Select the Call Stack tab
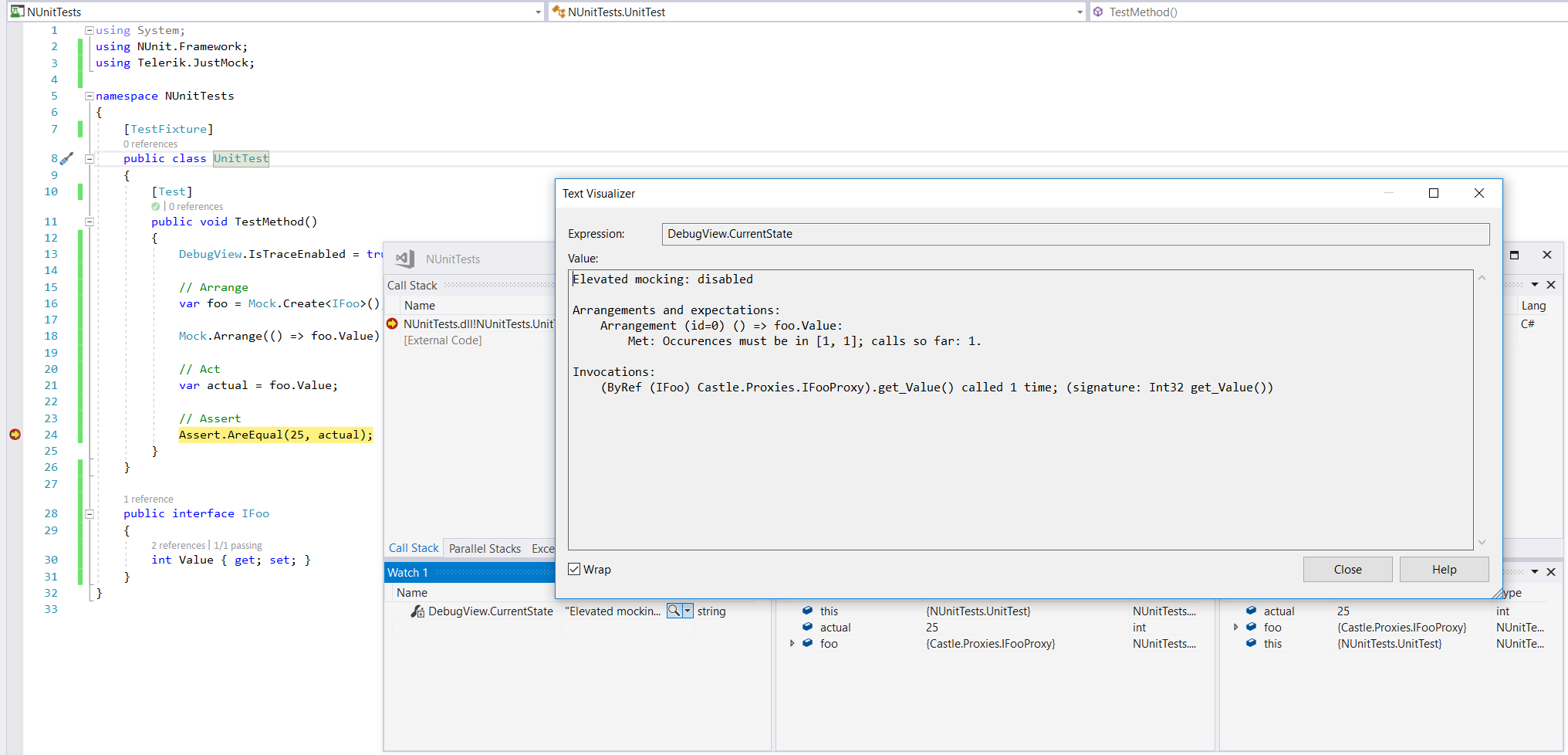 tap(414, 548)
